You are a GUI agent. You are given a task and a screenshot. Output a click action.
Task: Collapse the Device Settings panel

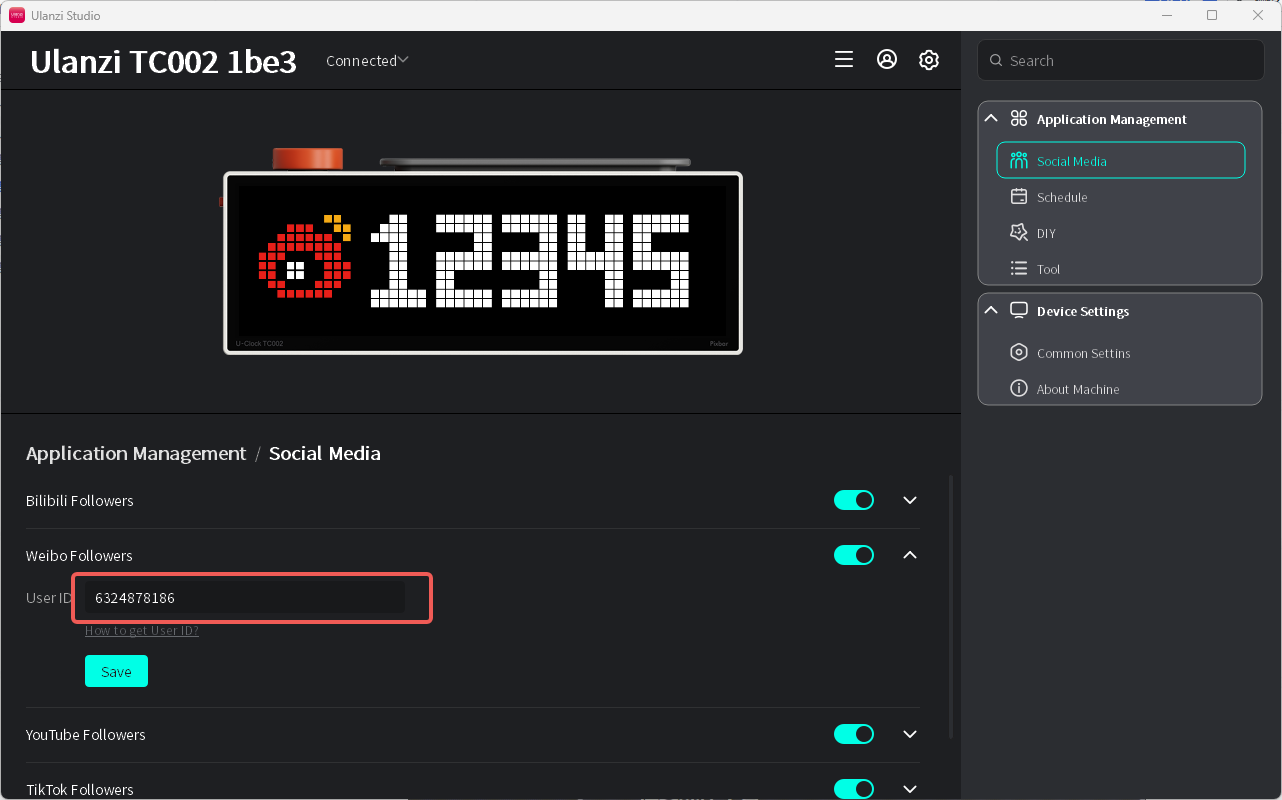[x=991, y=311]
